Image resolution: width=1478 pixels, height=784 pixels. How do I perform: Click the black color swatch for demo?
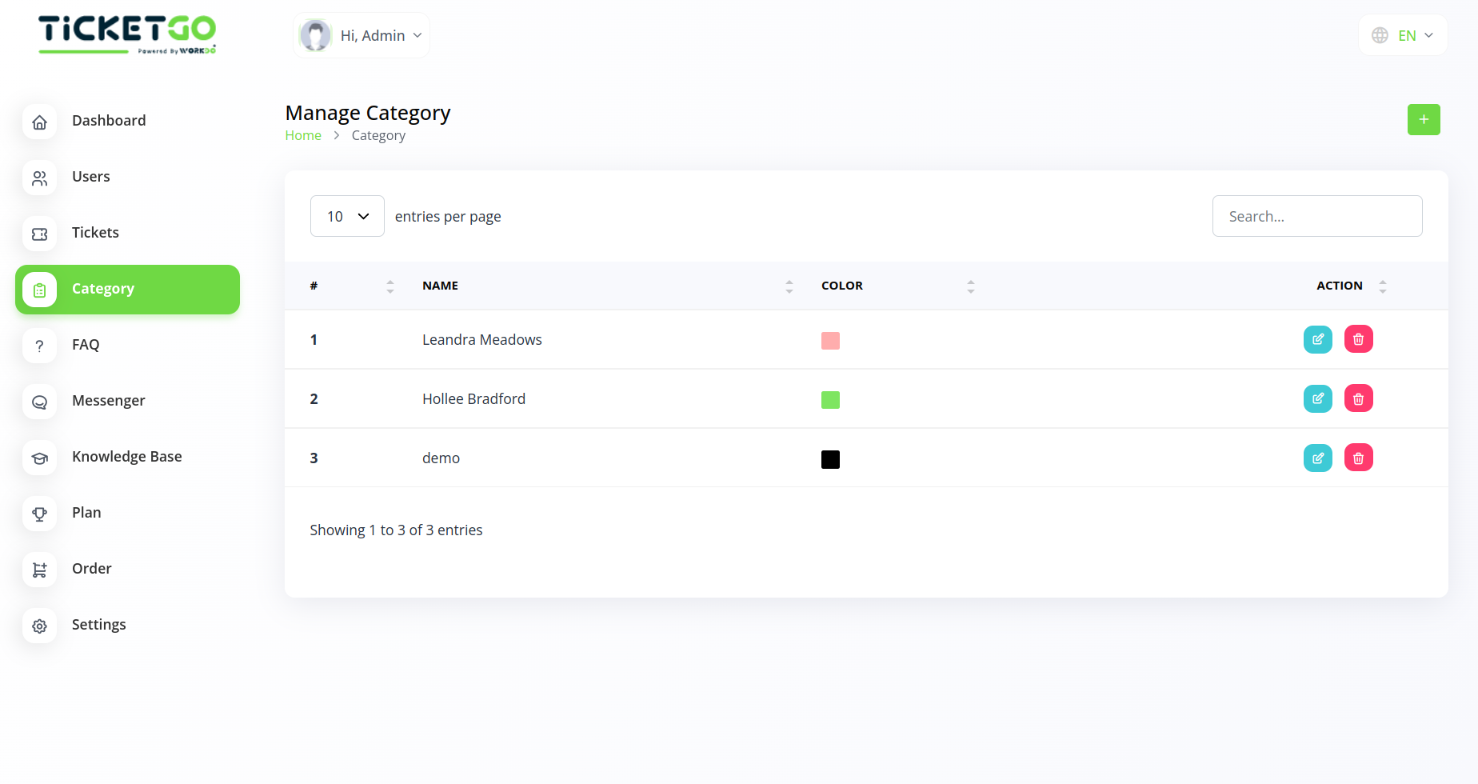[x=830, y=459]
